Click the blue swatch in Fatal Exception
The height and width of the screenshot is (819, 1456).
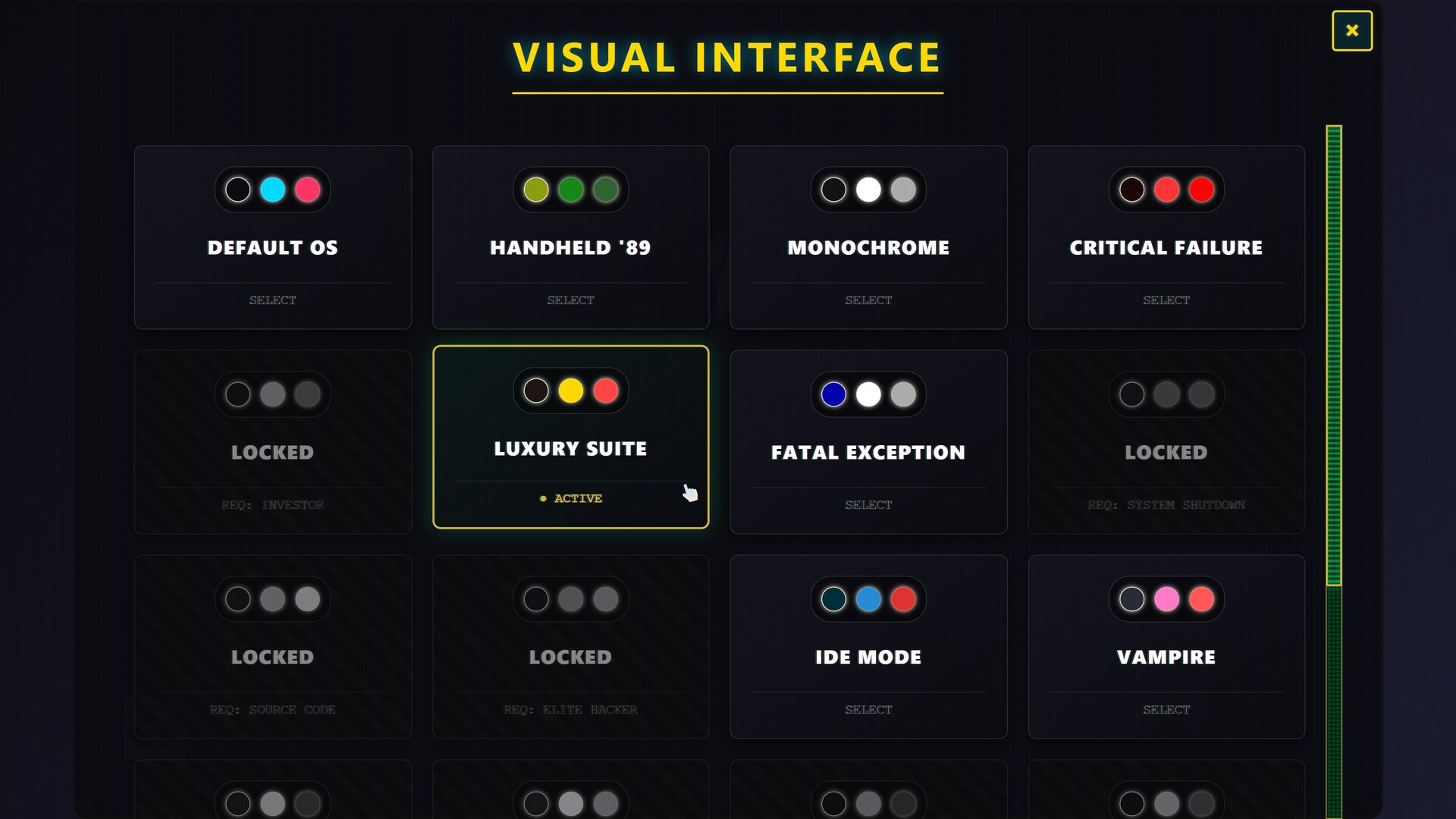(833, 394)
